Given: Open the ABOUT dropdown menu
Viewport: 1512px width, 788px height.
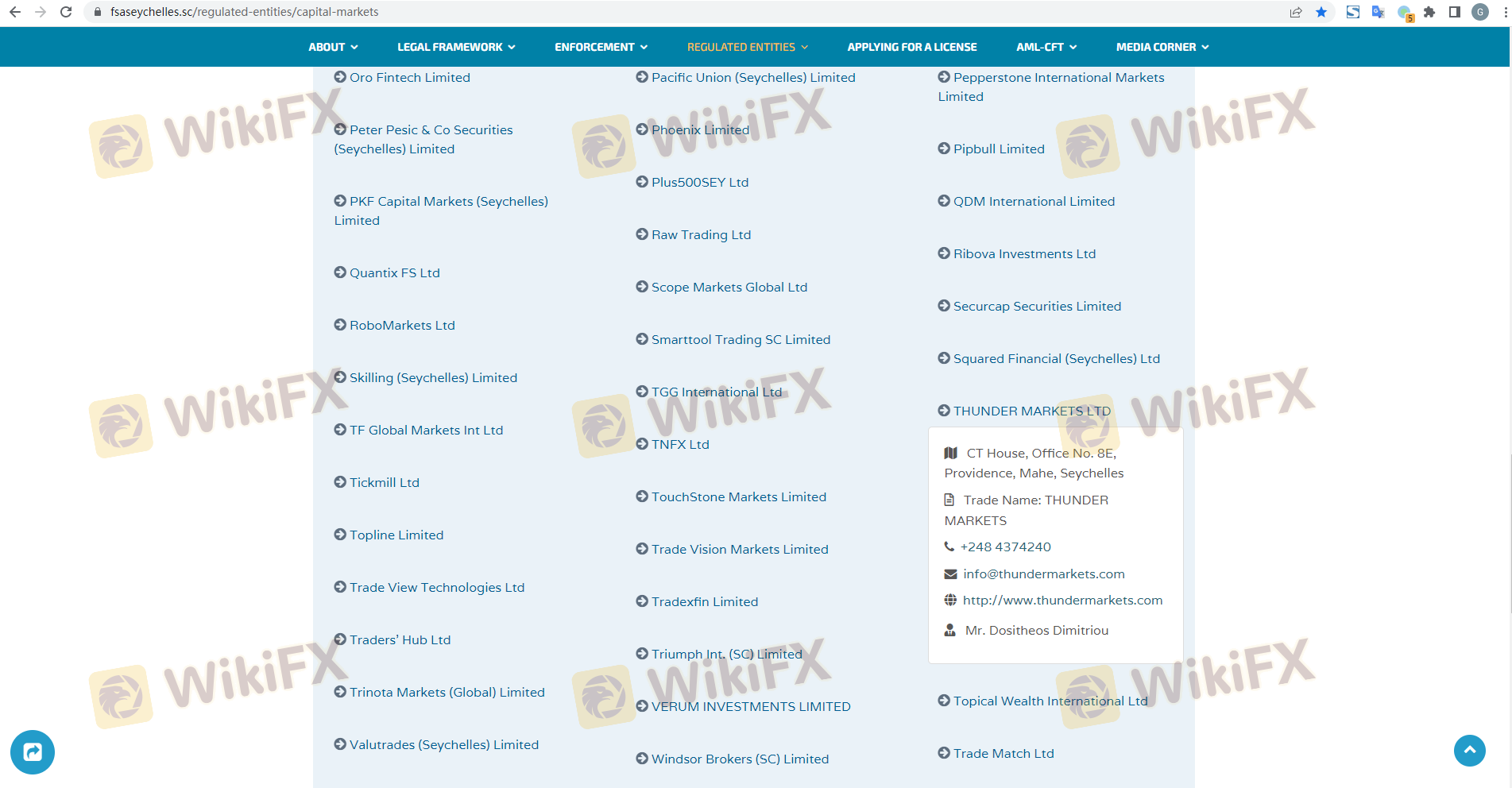Looking at the screenshot, I should (x=333, y=47).
